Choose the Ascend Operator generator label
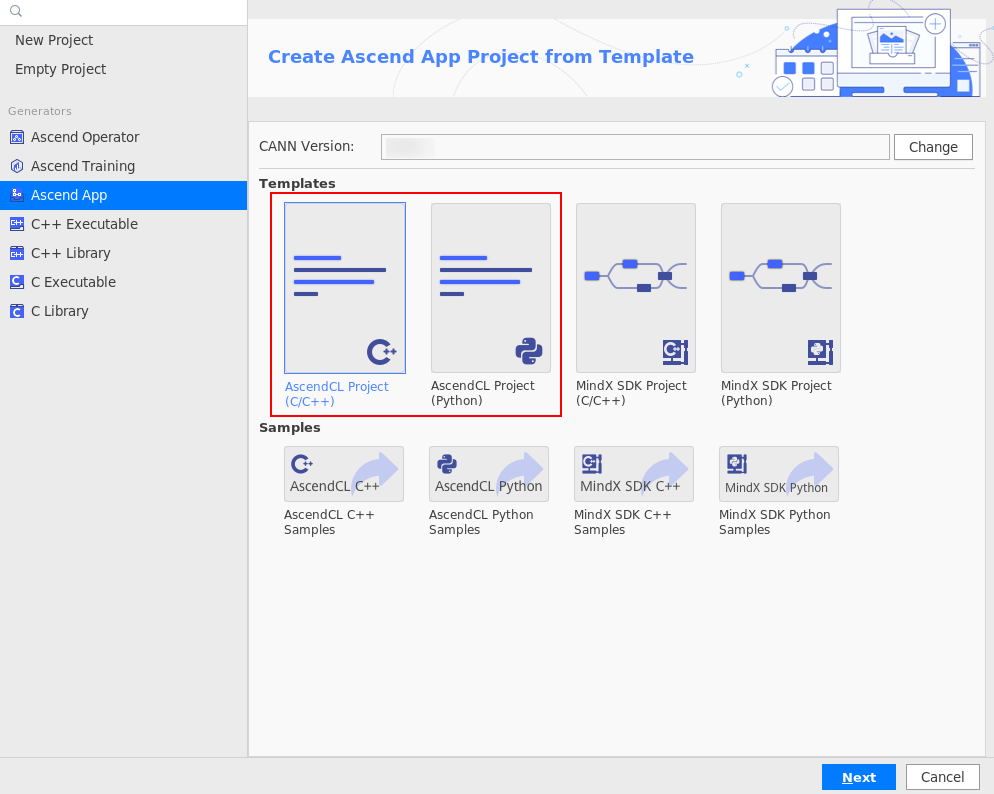The image size is (994, 794). [85, 137]
